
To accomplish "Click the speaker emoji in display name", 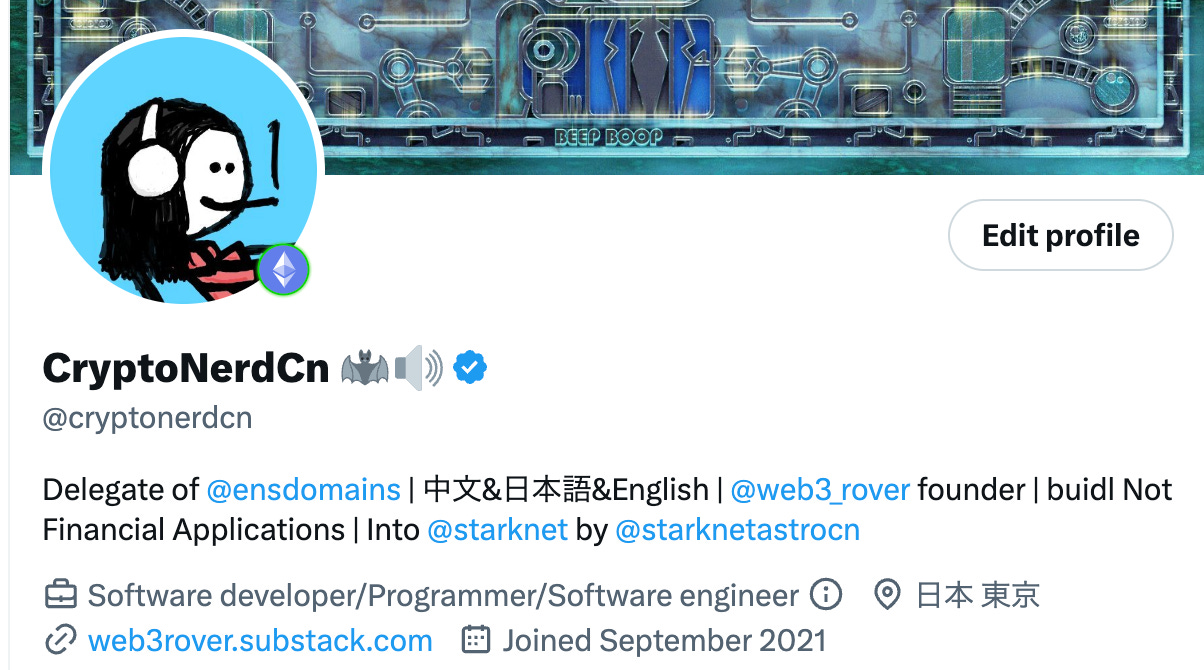I will 419,369.
